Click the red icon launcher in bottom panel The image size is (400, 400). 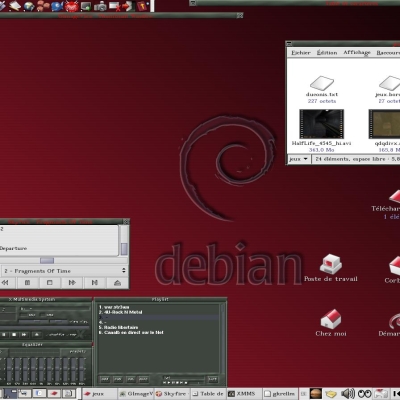click(54, 394)
